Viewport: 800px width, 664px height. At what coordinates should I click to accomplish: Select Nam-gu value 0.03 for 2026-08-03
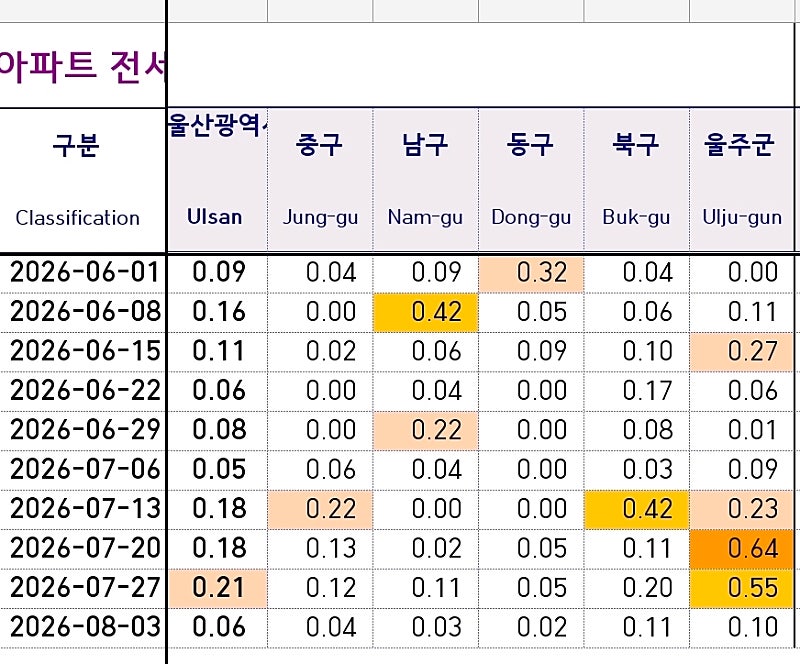point(426,628)
